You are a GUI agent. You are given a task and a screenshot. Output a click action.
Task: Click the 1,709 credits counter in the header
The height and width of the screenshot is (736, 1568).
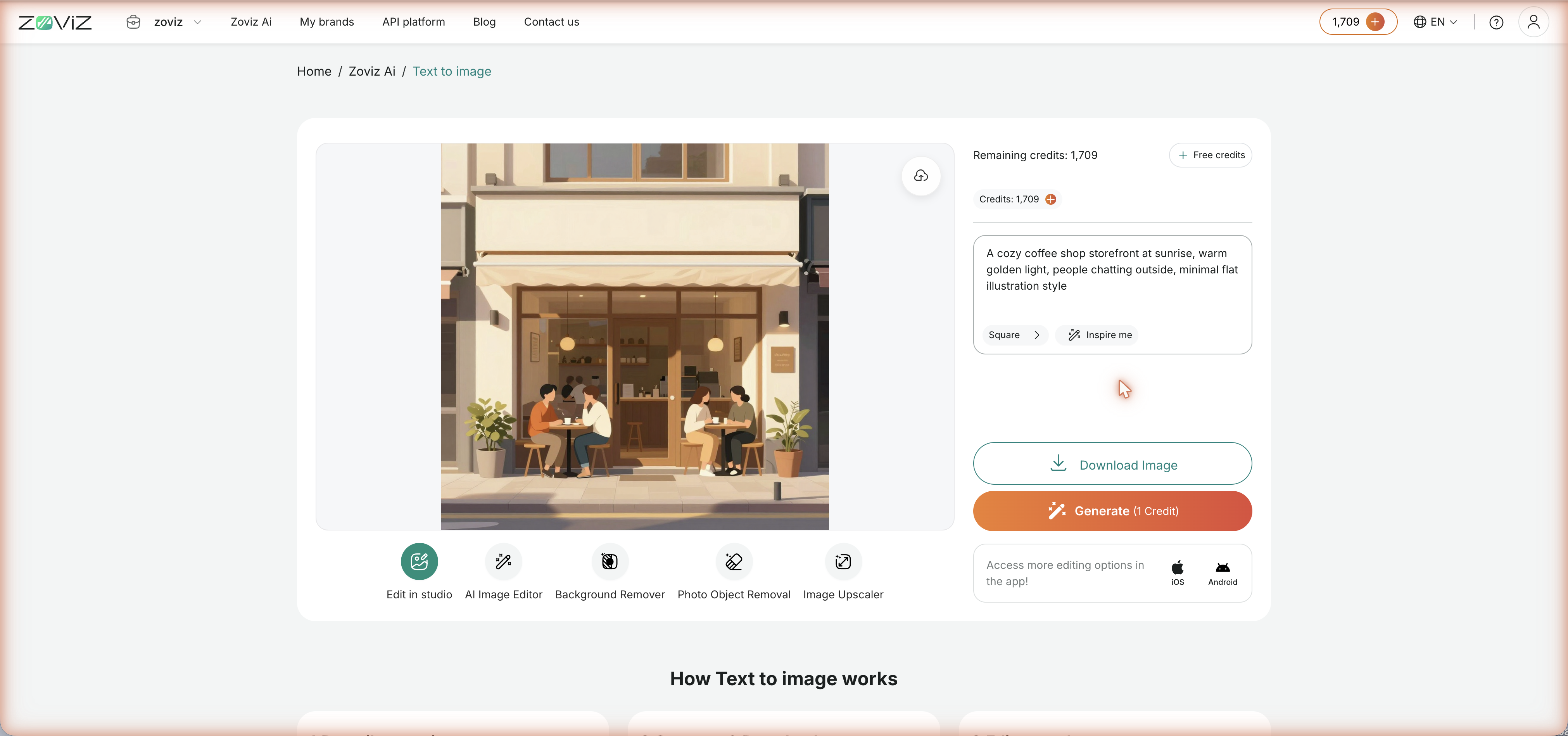coord(1346,22)
